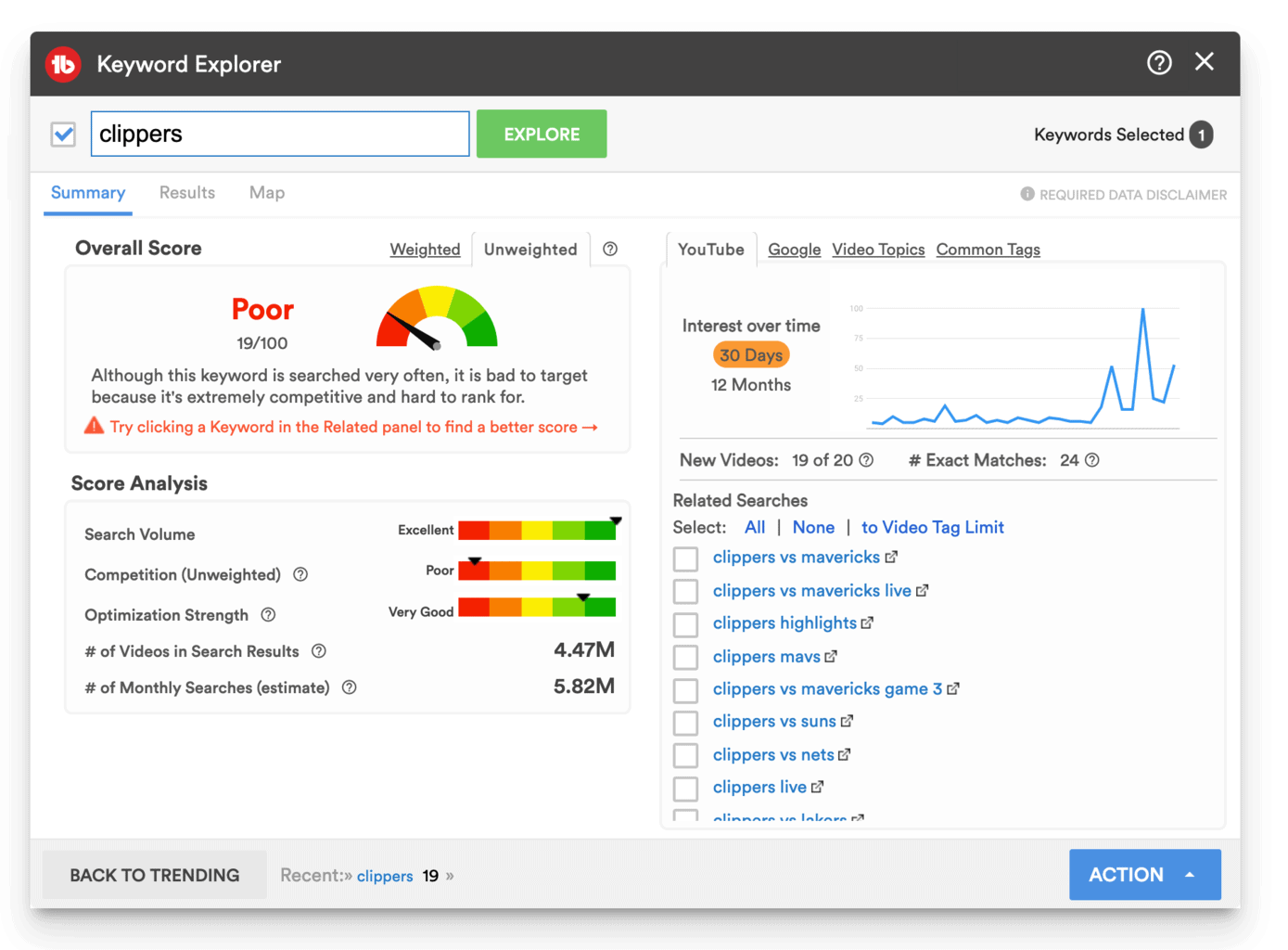1288x950 pixels.
Task: Close the Keyword Explorer window
Action: click(x=1205, y=61)
